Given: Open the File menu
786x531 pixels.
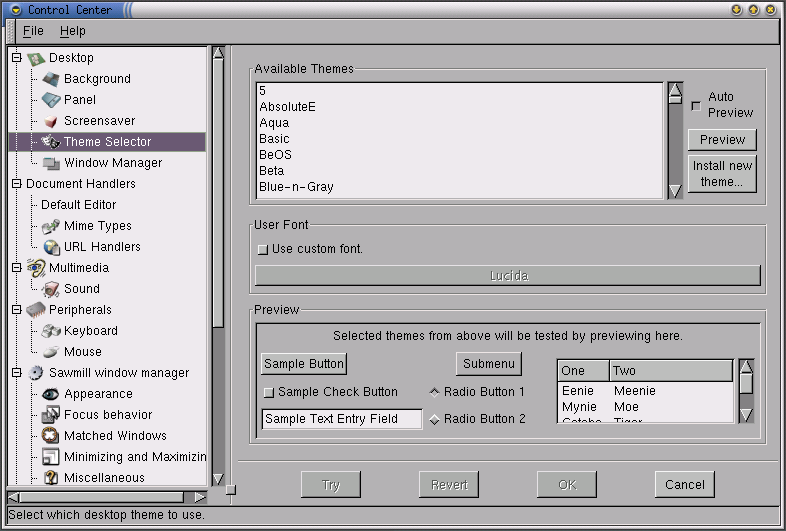Looking at the screenshot, I should click(33, 32).
